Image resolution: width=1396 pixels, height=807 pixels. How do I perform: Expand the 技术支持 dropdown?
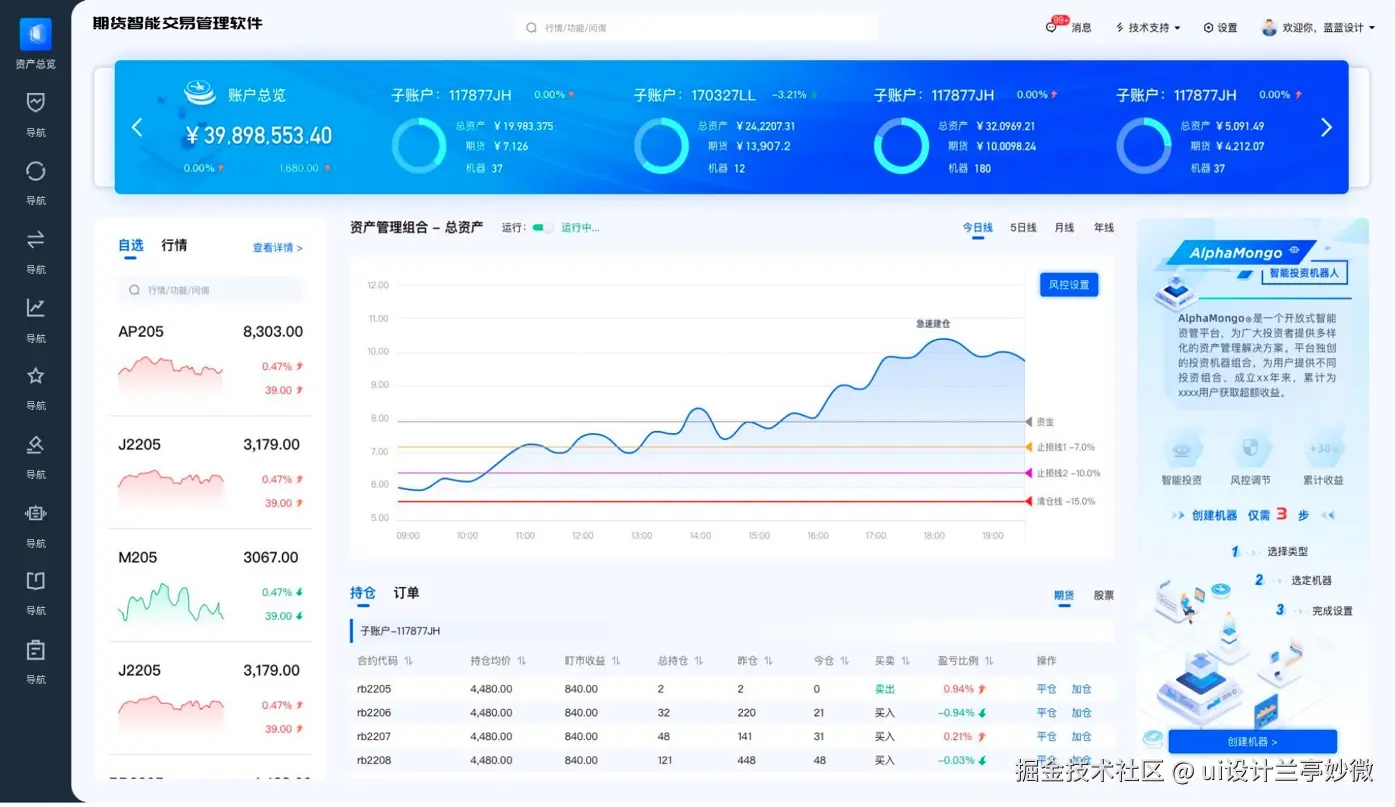tap(1147, 28)
